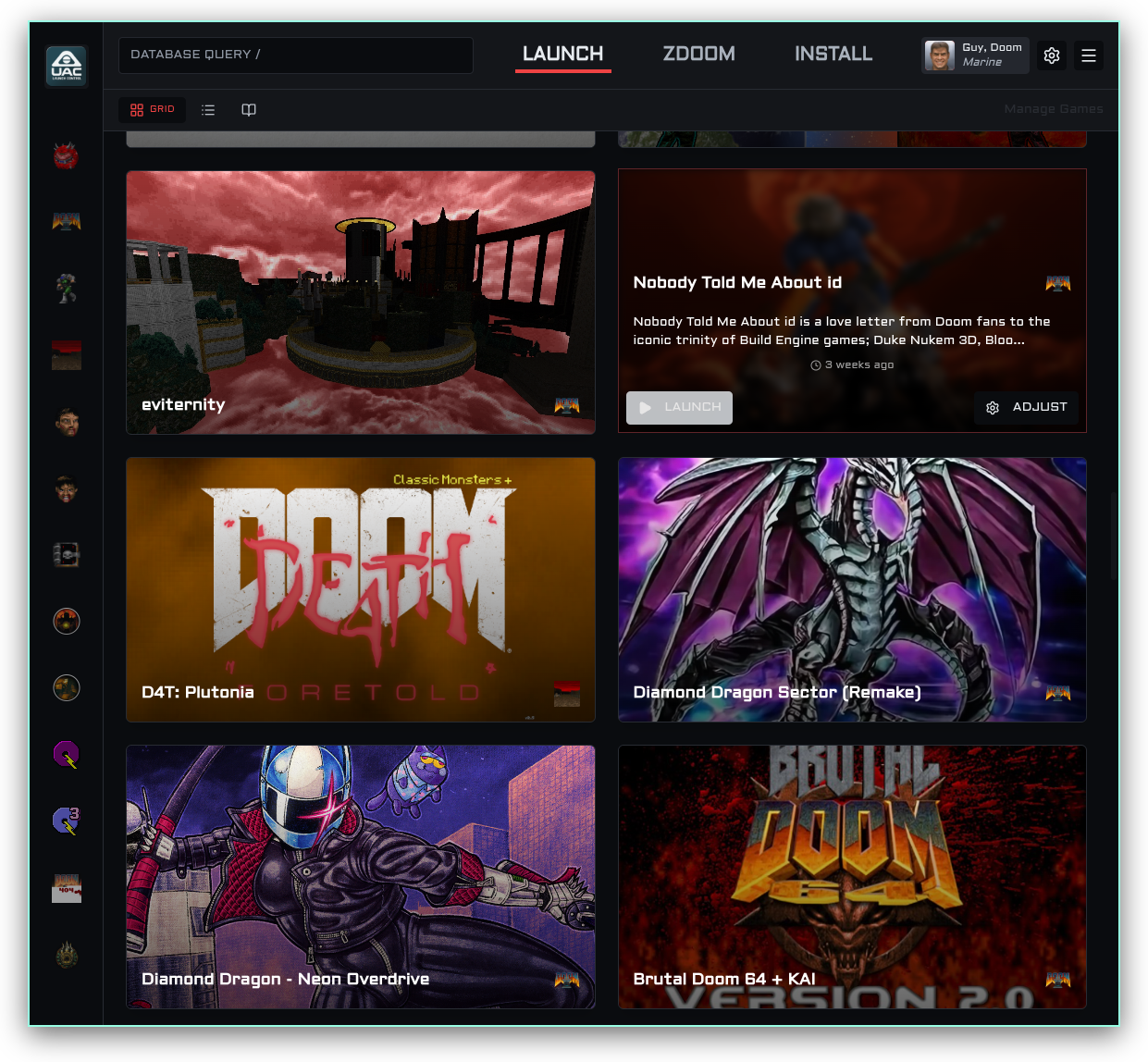The height and width of the screenshot is (1062, 1148).
Task: Open settings gear next to user profile
Action: click(x=1052, y=56)
